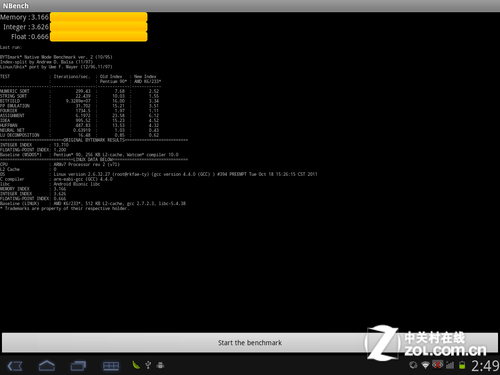Open the Android home screen icon
This screenshot has width=500, height=375.
click(x=47, y=366)
